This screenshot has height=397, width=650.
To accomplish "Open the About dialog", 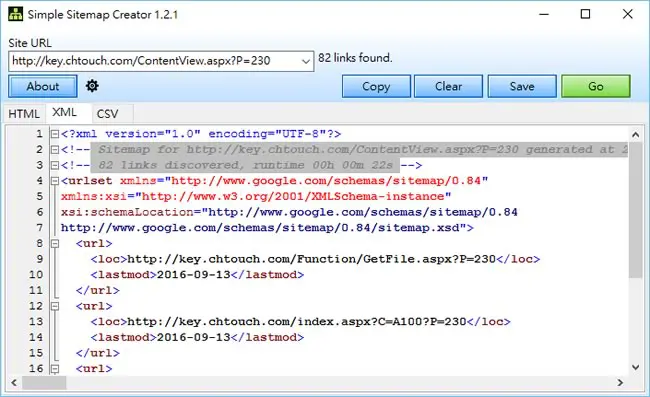I will (43, 86).
